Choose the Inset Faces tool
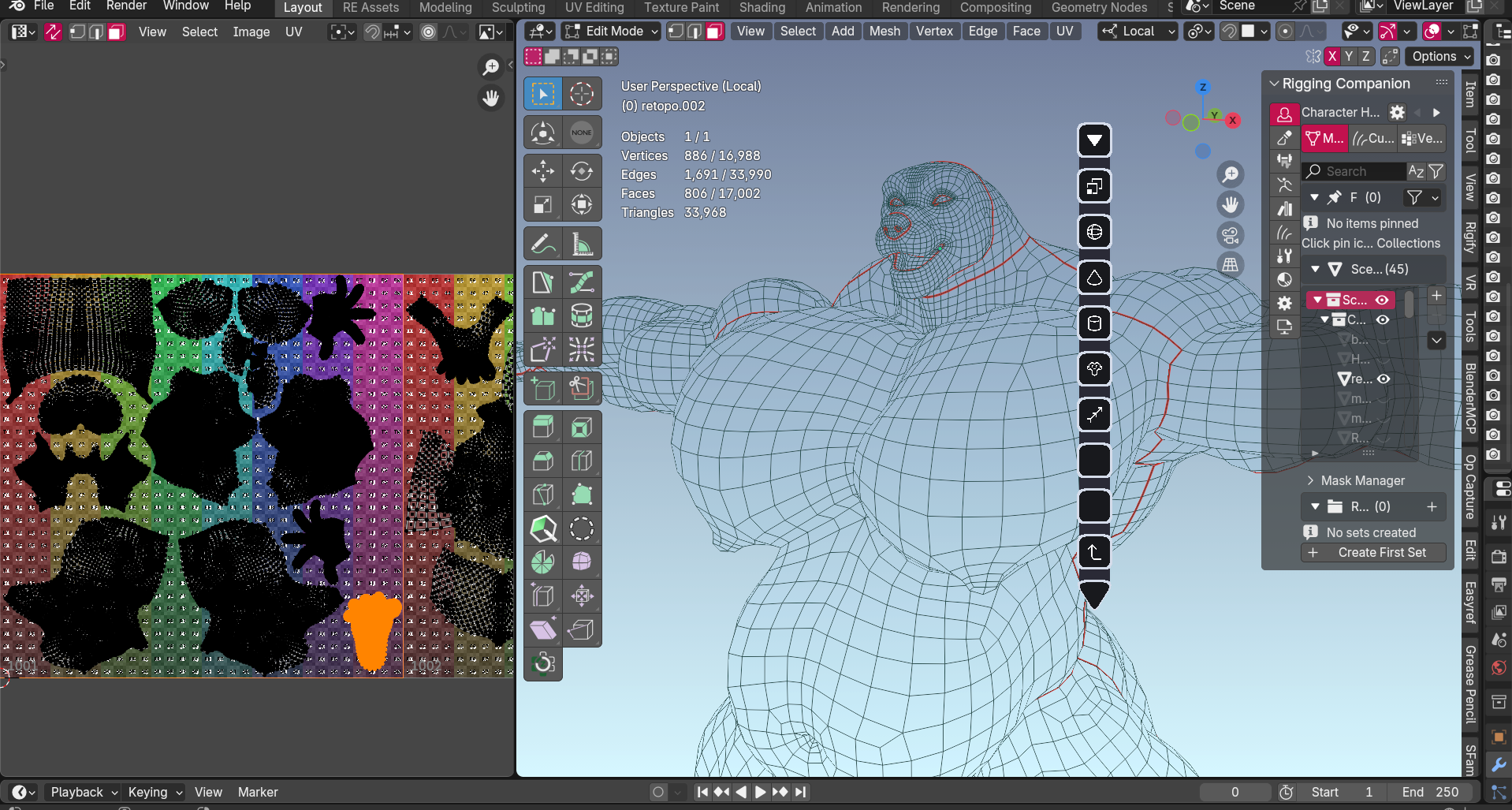The height and width of the screenshot is (810, 1512). (x=582, y=427)
